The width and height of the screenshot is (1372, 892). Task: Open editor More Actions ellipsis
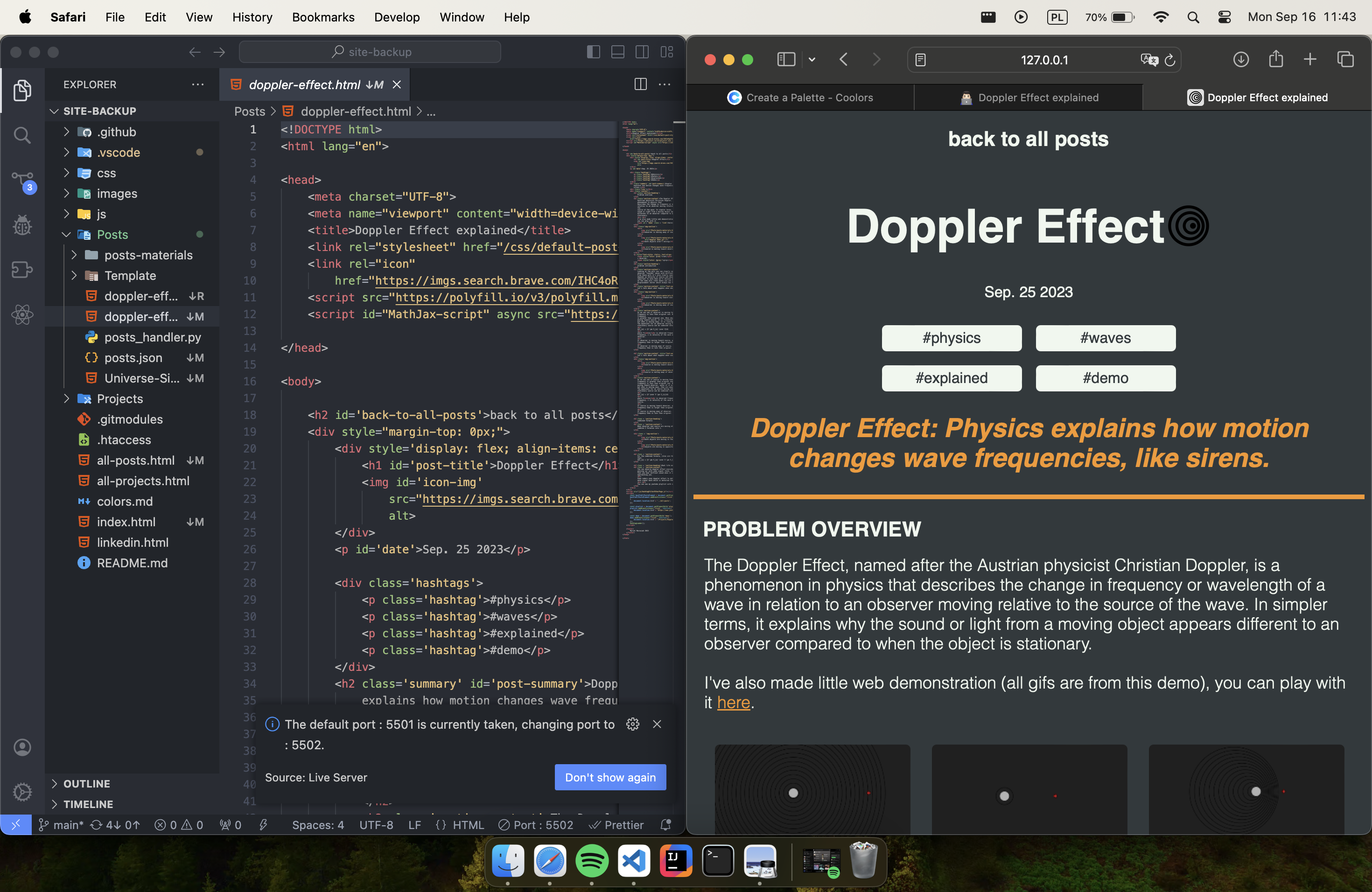click(665, 85)
